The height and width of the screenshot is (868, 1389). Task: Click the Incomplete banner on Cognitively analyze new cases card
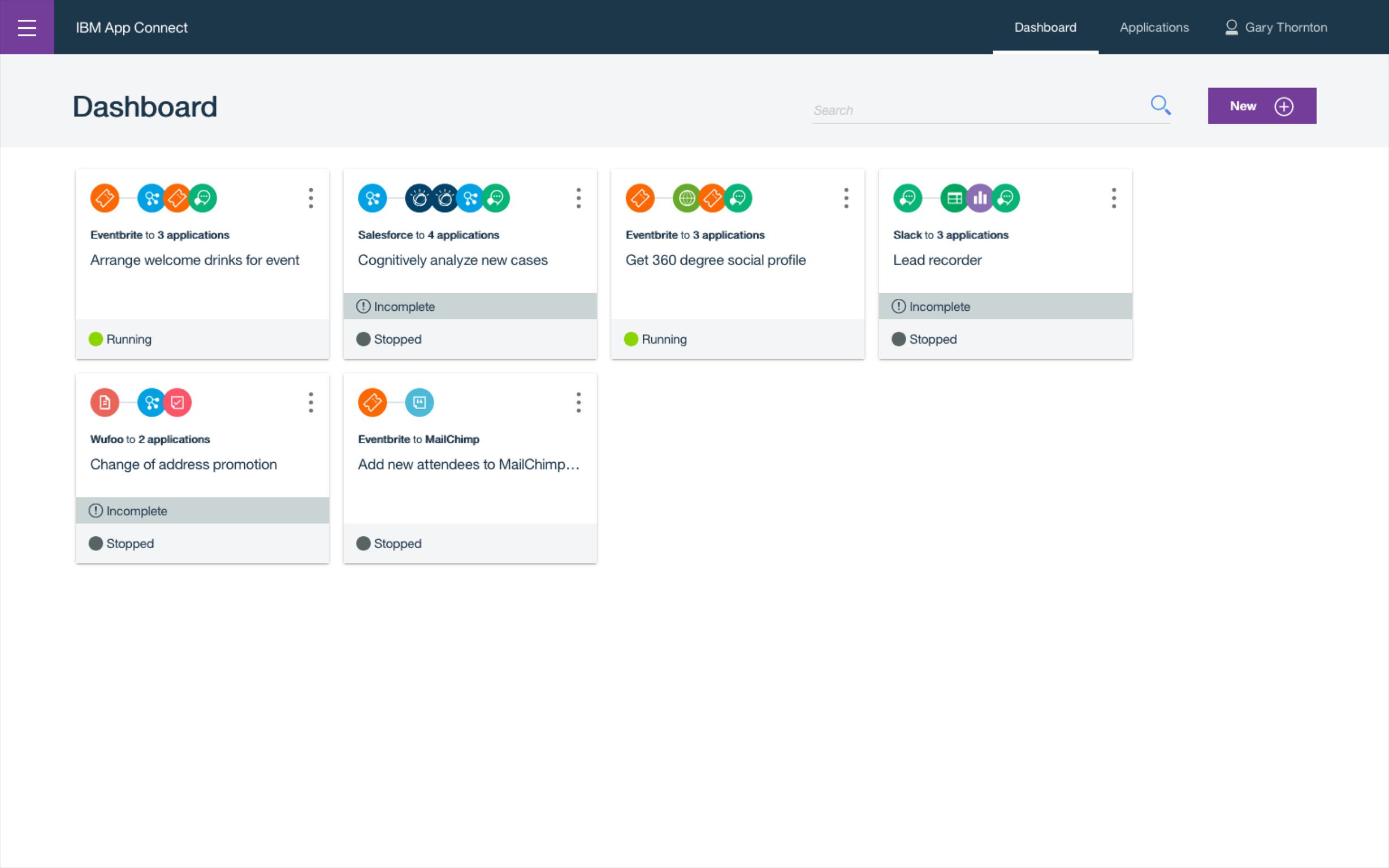[x=470, y=306]
